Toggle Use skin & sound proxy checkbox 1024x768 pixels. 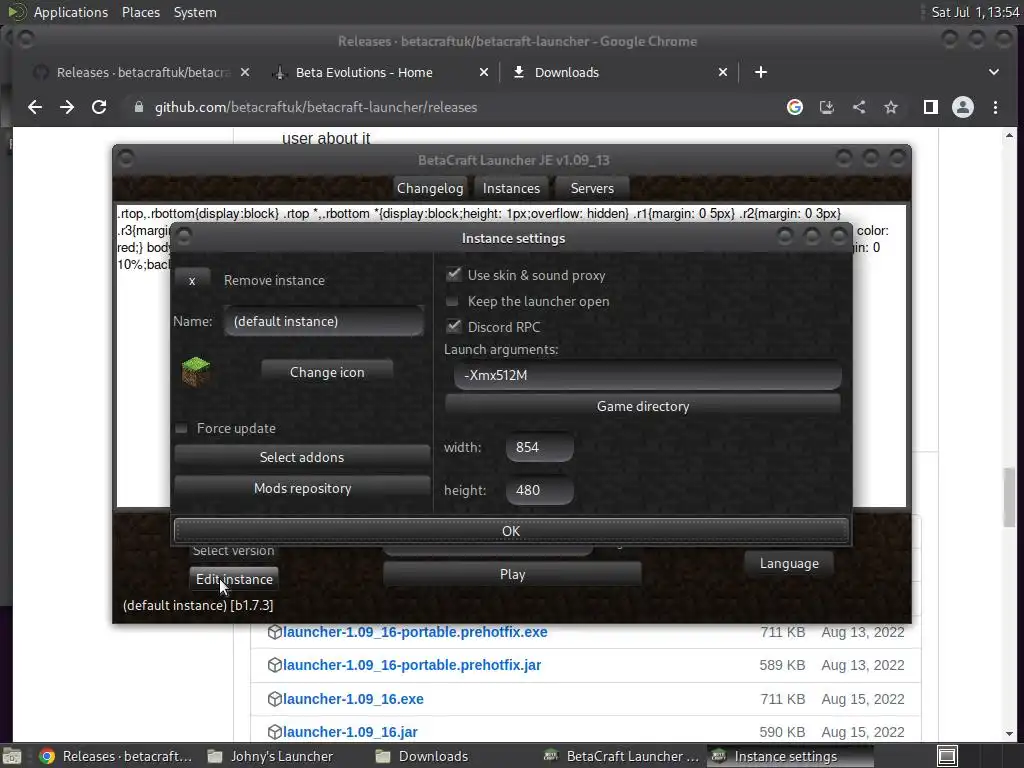[x=453, y=274]
